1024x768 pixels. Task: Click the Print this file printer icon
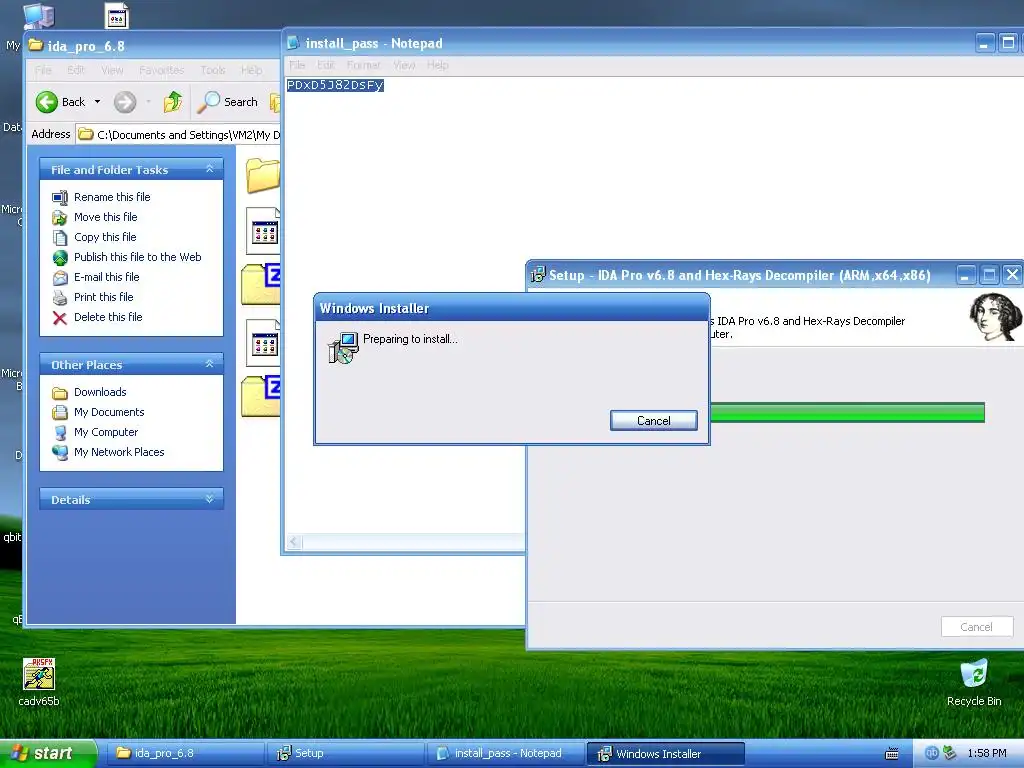59,298
